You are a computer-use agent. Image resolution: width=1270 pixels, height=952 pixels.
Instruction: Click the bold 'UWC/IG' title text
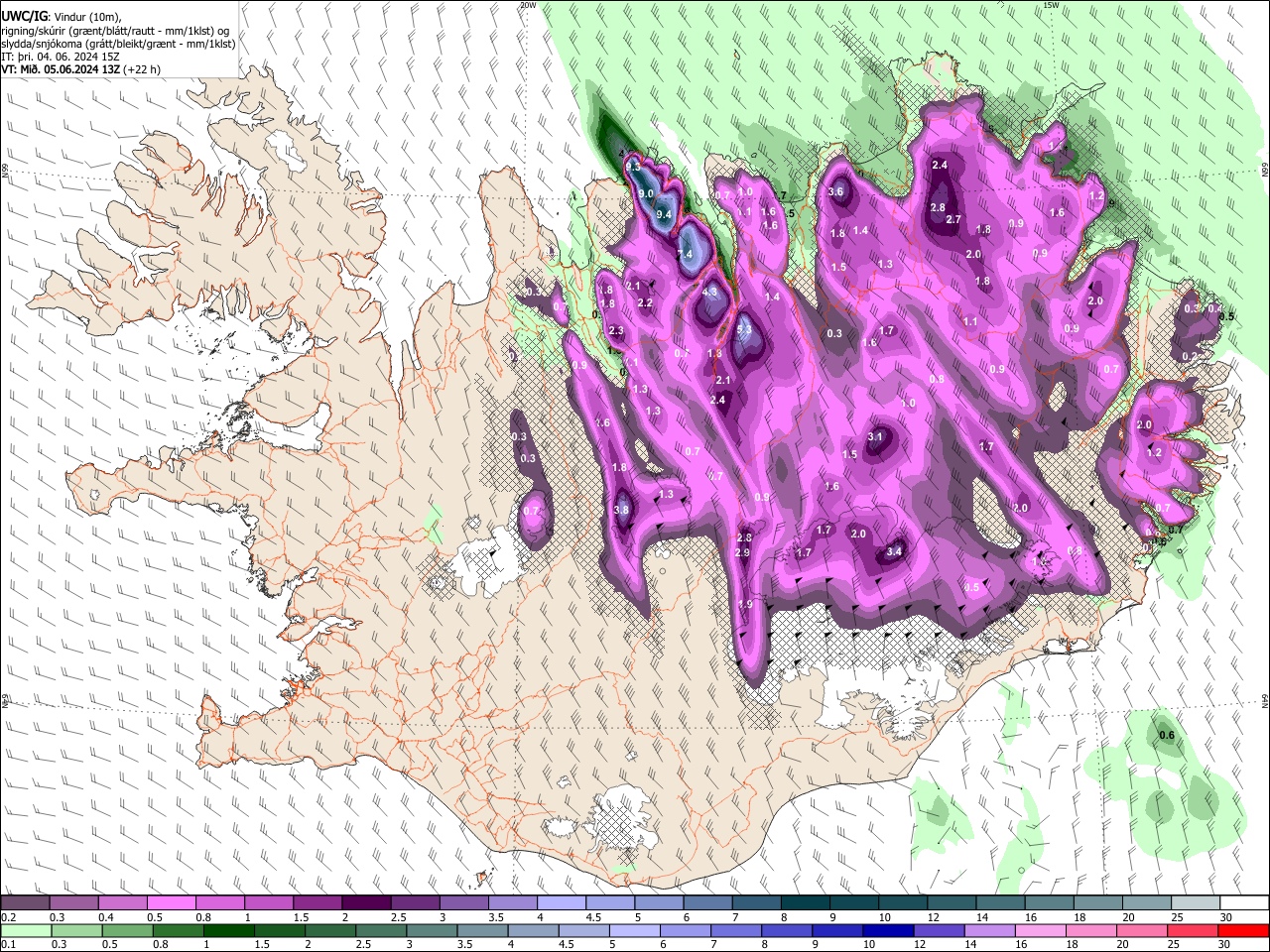pyautogui.click(x=24, y=16)
